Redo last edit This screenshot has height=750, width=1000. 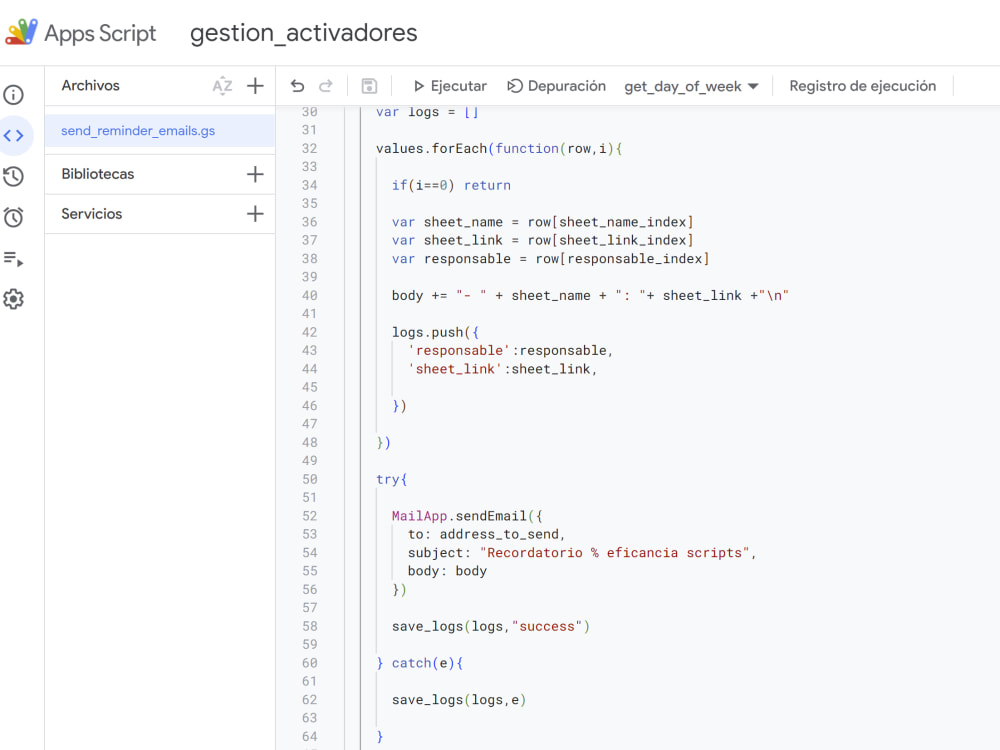coord(326,85)
